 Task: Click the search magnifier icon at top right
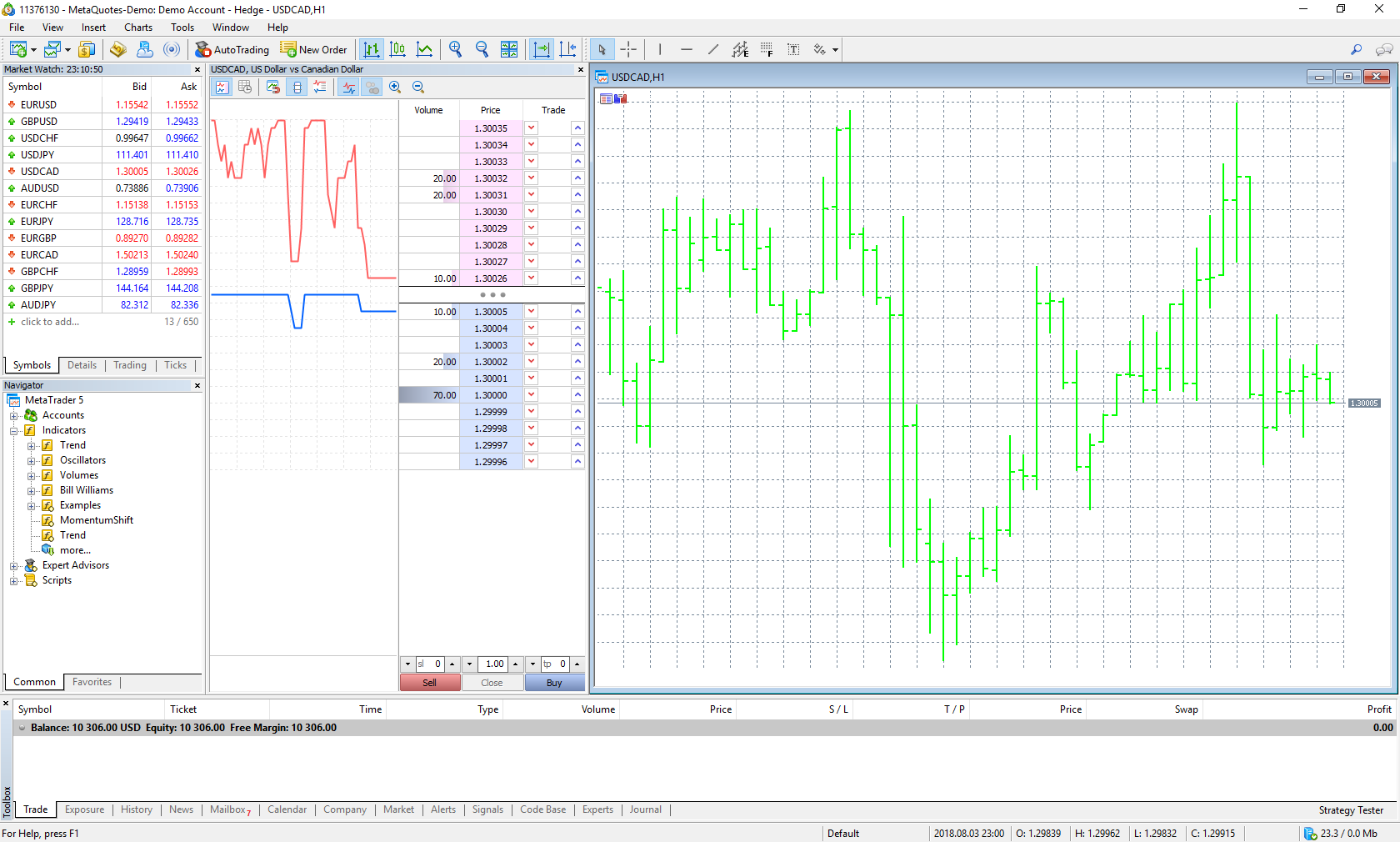pyautogui.click(x=1356, y=50)
